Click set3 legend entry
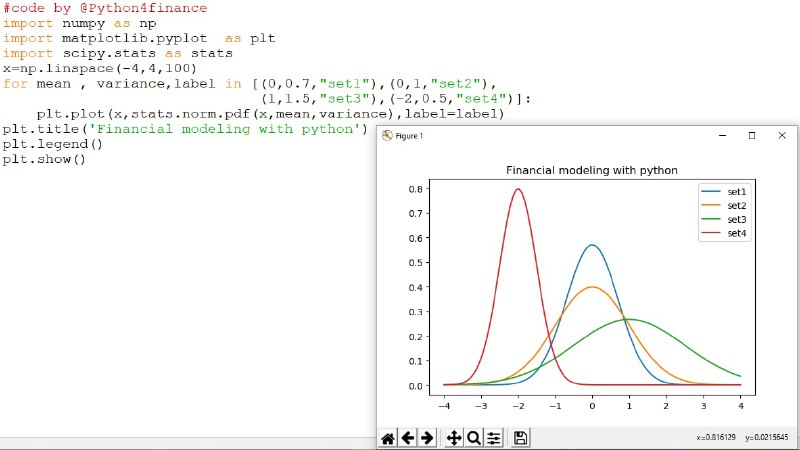The height and width of the screenshot is (450, 800). click(724, 219)
